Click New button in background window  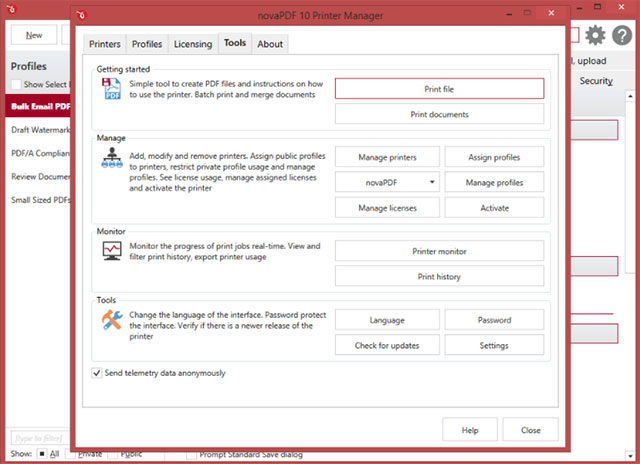(34, 35)
